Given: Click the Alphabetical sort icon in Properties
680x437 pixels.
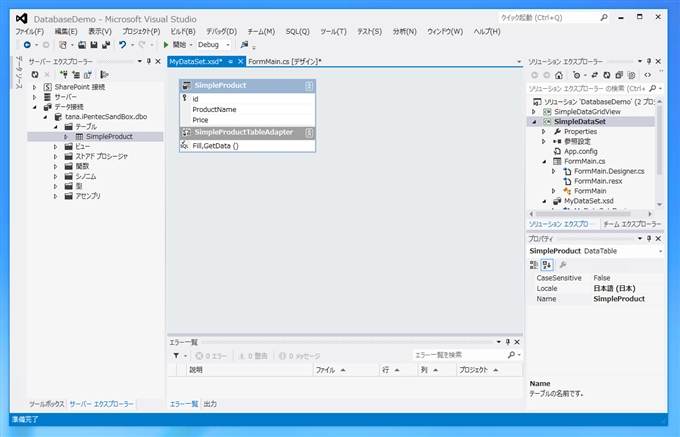Looking at the screenshot, I should (x=547, y=264).
